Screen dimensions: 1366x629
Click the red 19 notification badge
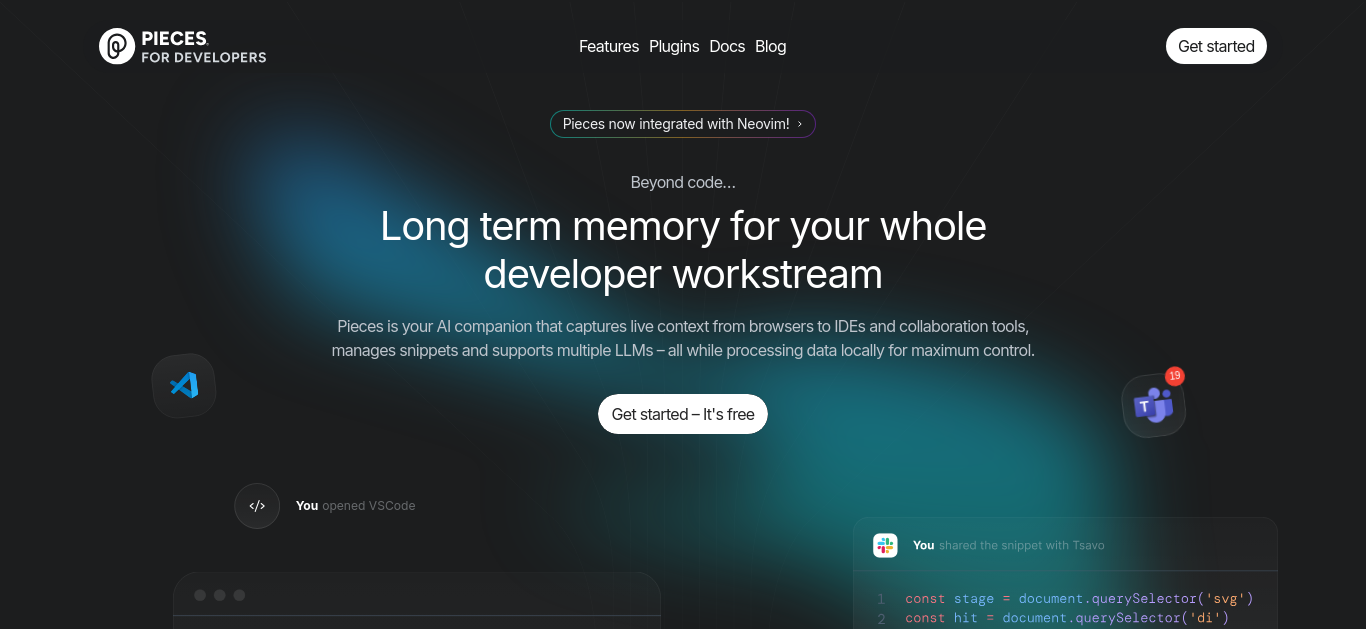tap(1175, 376)
